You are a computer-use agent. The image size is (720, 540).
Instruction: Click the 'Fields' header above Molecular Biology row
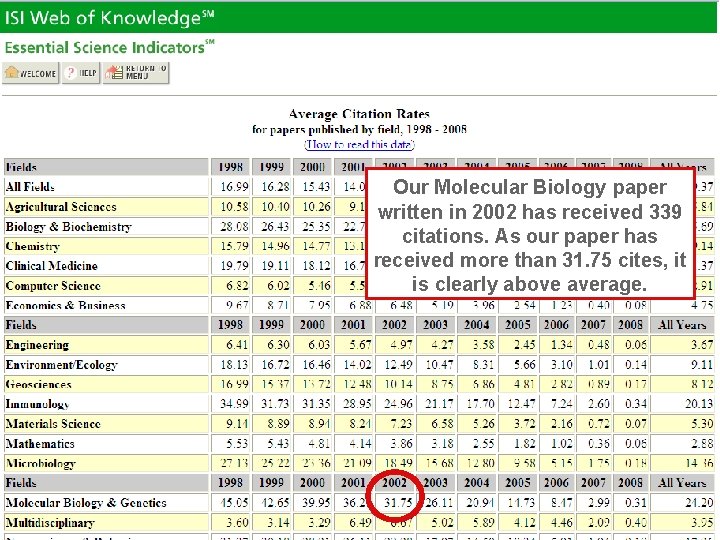(106, 483)
